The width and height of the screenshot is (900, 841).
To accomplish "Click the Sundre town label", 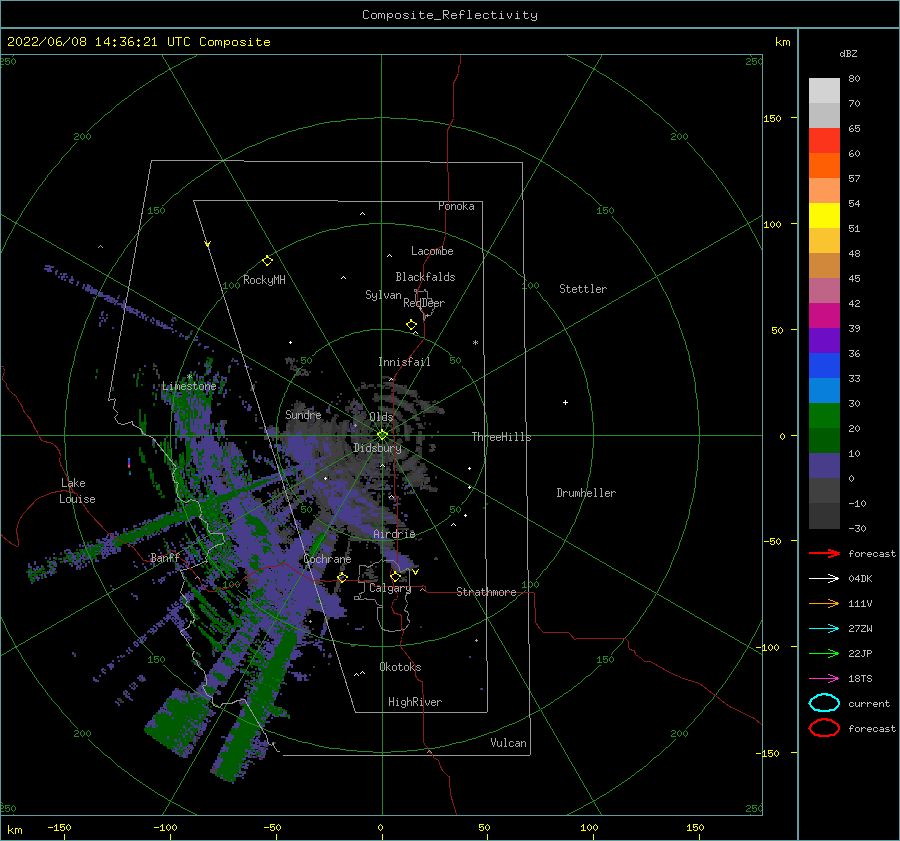I will point(303,414).
